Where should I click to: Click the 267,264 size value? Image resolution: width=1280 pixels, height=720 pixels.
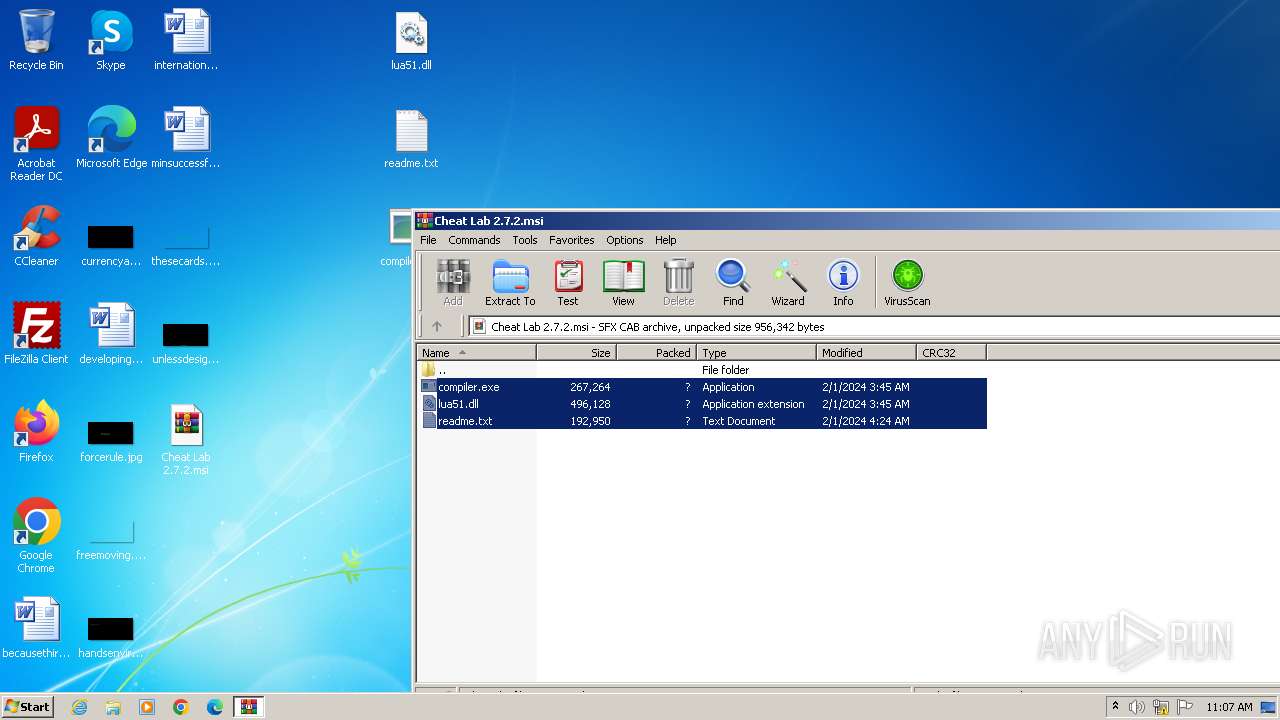click(590, 387)
